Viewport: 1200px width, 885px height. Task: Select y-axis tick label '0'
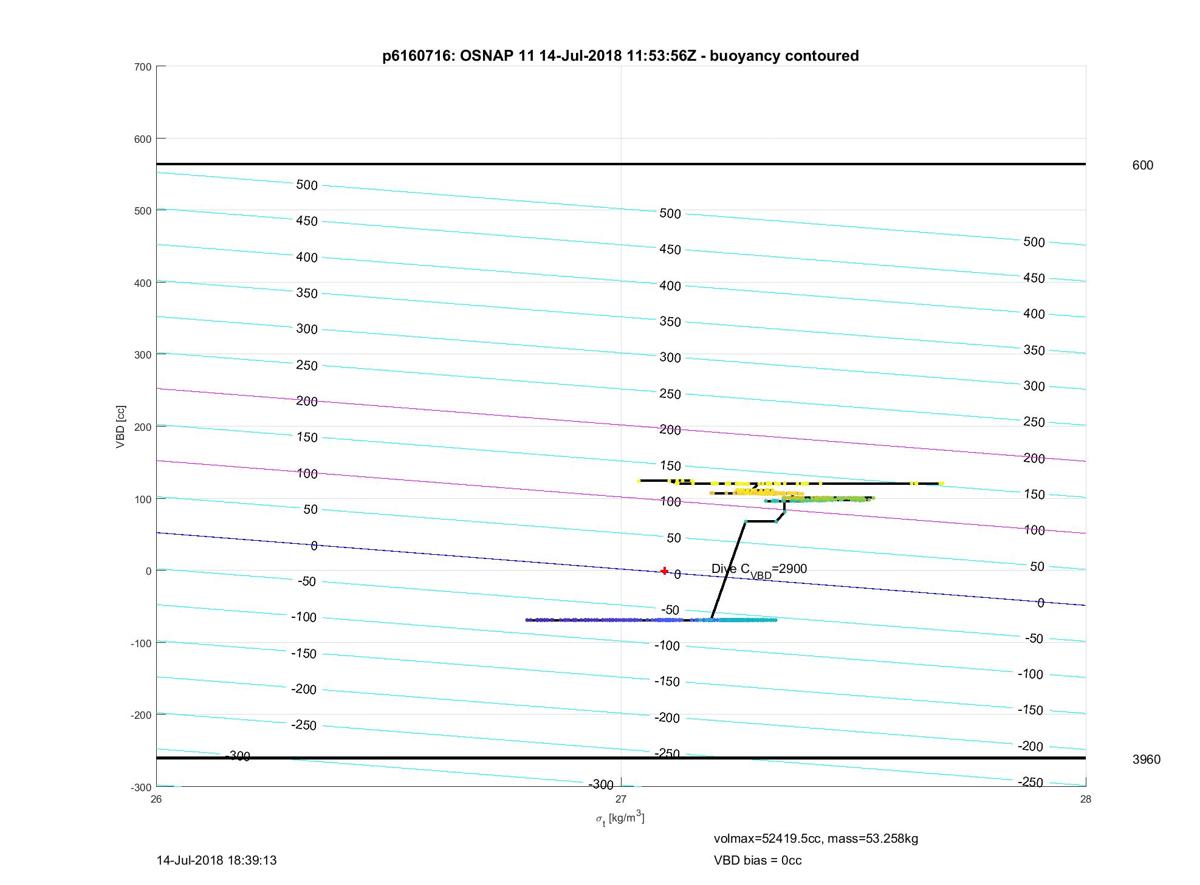coord(149,571)
